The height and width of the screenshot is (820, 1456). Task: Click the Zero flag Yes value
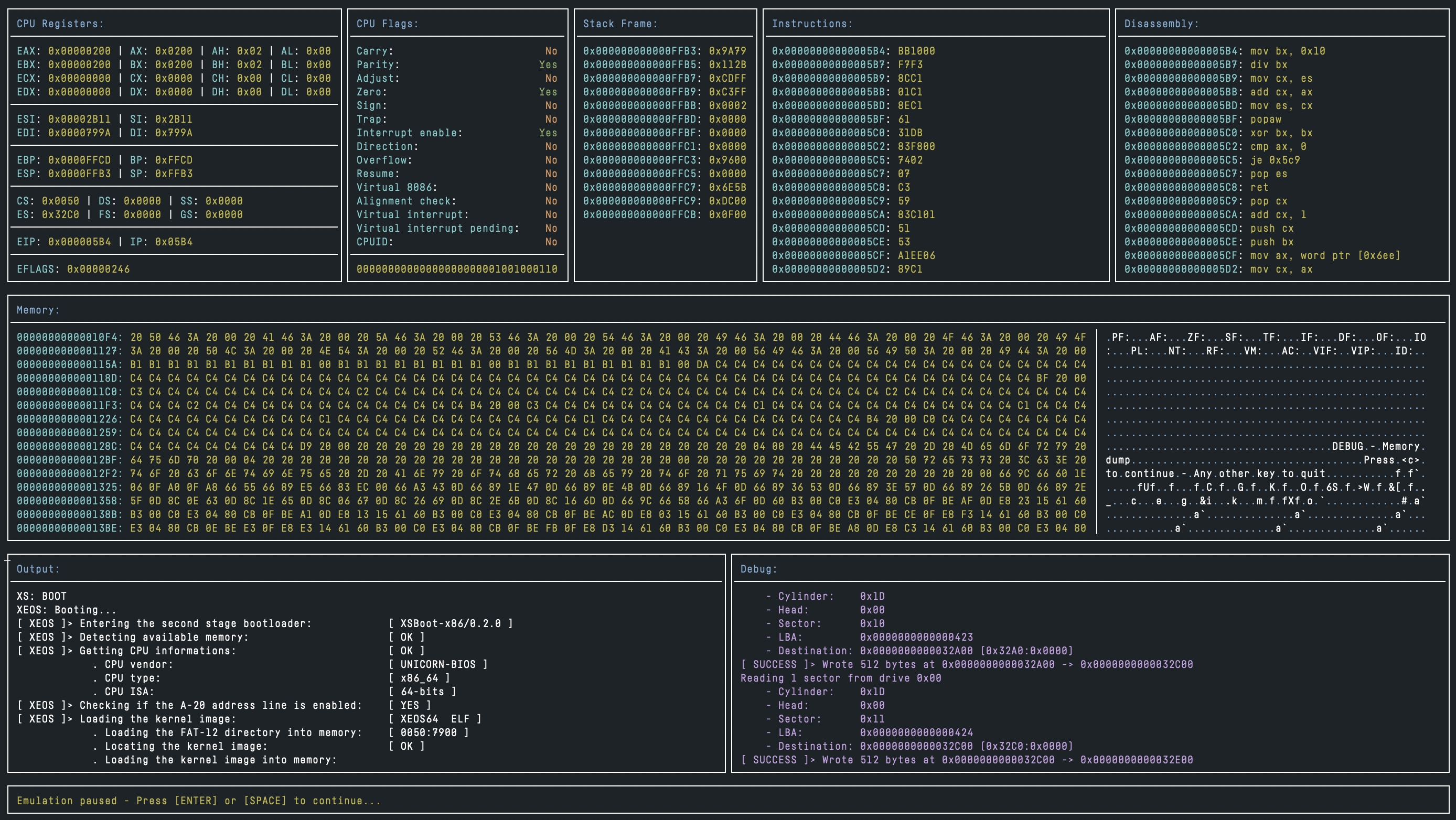(547, 92)
